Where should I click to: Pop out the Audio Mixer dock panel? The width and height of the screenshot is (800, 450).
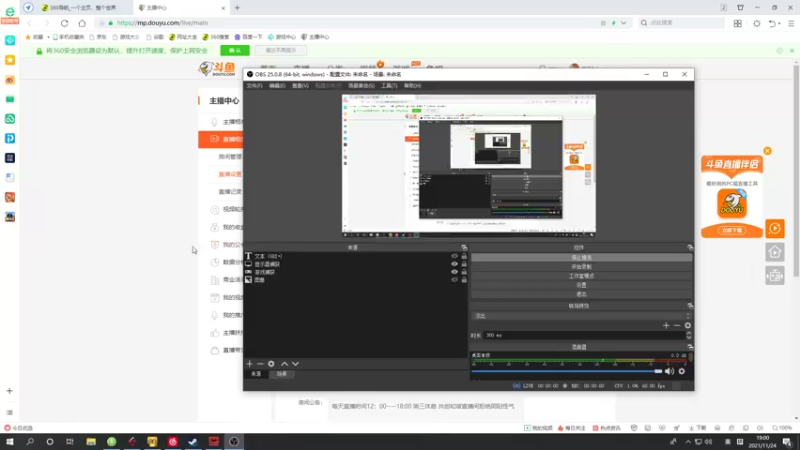(x=690, y=347)
